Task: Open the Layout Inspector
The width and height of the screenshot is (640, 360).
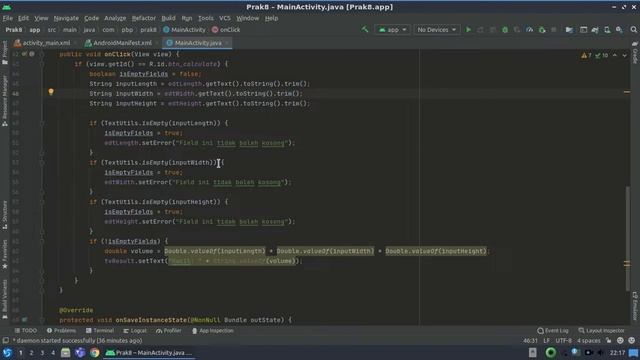Action: click(602, 331)
